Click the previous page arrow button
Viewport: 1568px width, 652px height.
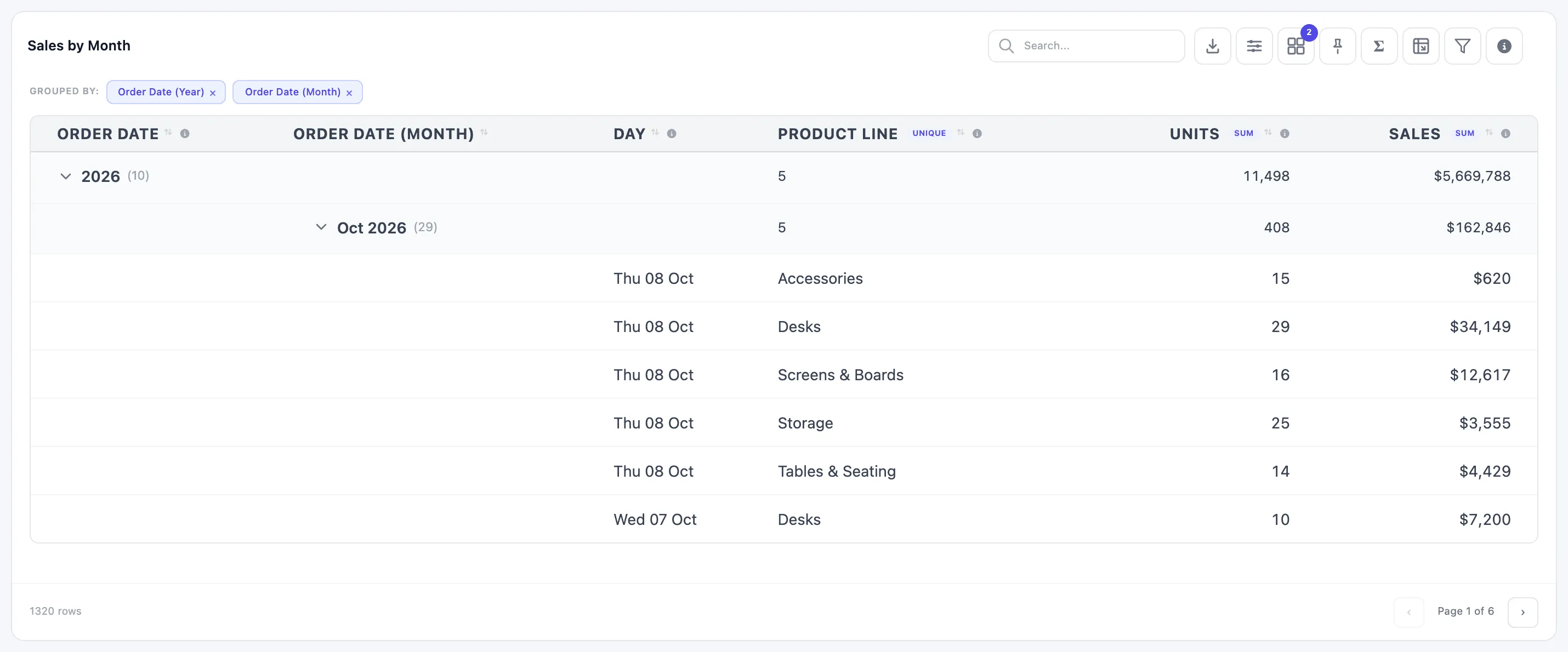(x=1408, y=612)
